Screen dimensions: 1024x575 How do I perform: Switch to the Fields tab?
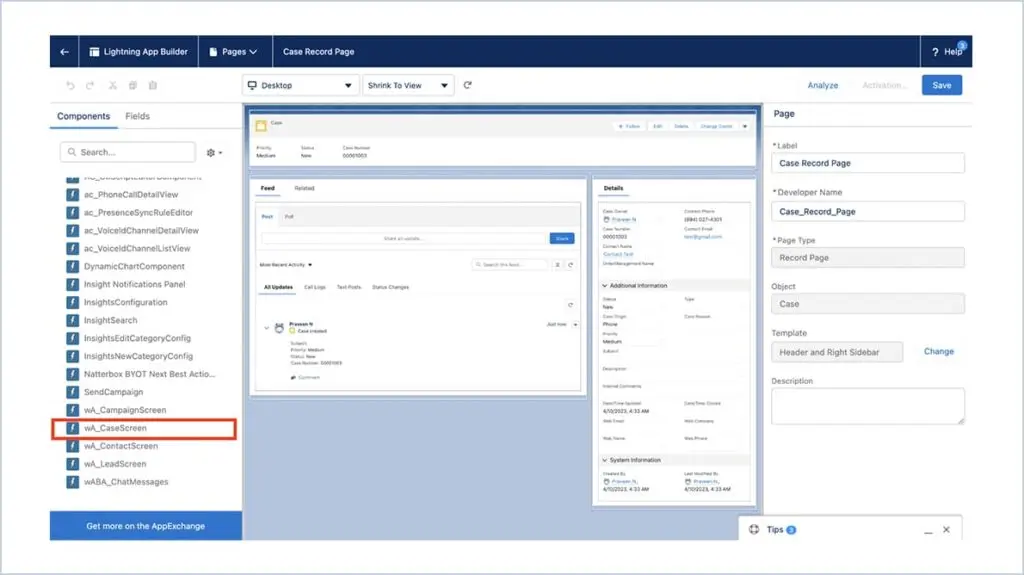137,116
